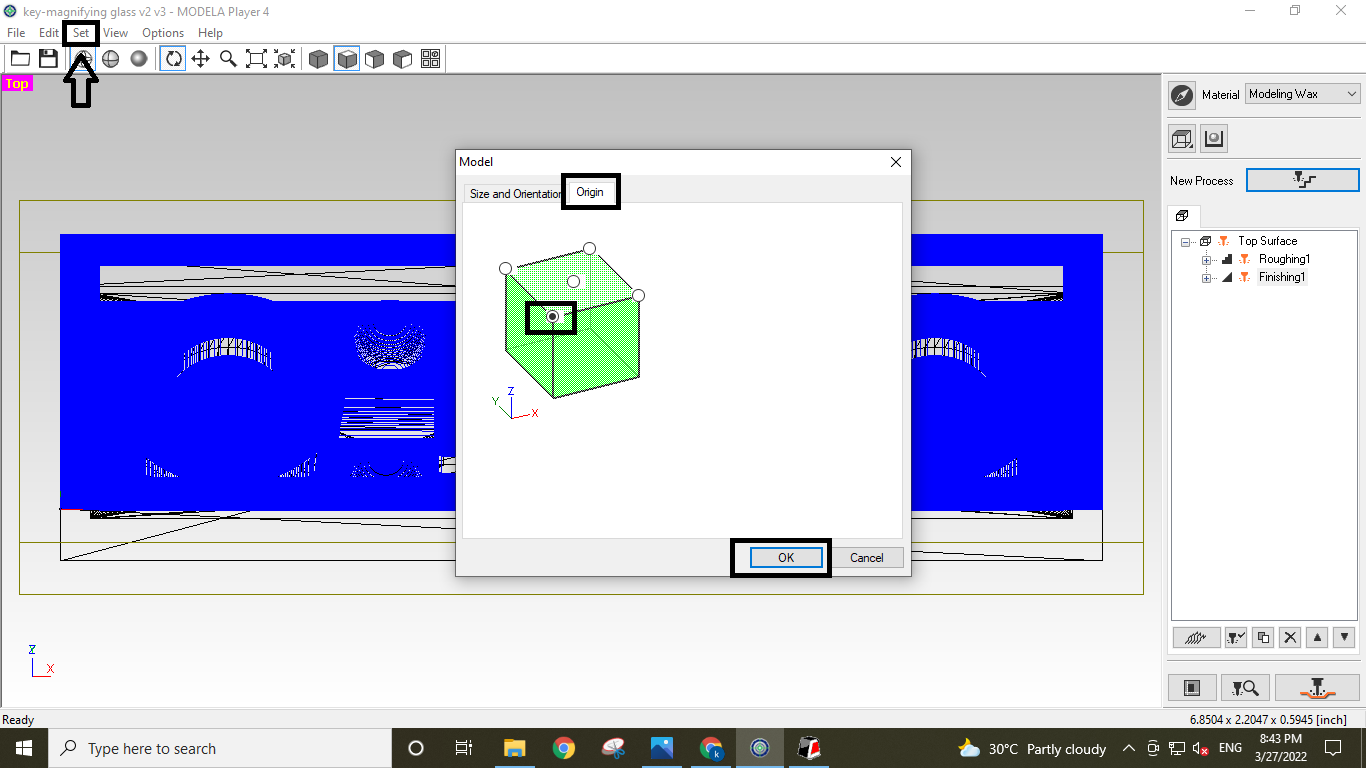Open the Modeling Form icon in right panel

[x=1214, y=139]
